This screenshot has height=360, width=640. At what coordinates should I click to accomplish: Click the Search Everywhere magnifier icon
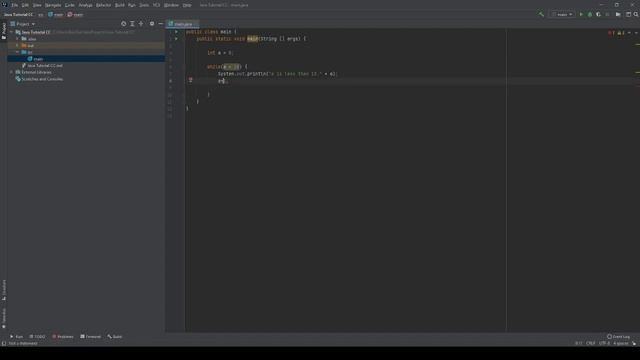[x=636, y=14]
